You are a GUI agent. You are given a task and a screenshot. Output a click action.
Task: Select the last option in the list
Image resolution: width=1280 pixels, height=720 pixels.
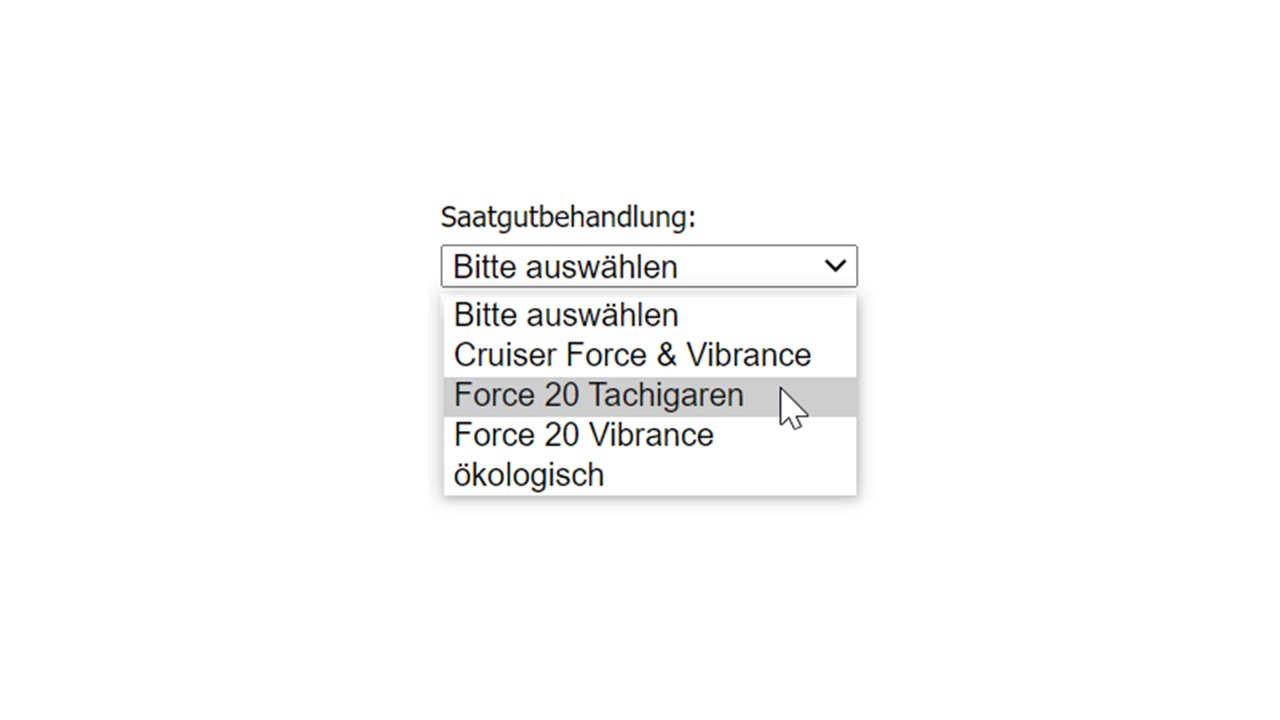pos(529,476)
